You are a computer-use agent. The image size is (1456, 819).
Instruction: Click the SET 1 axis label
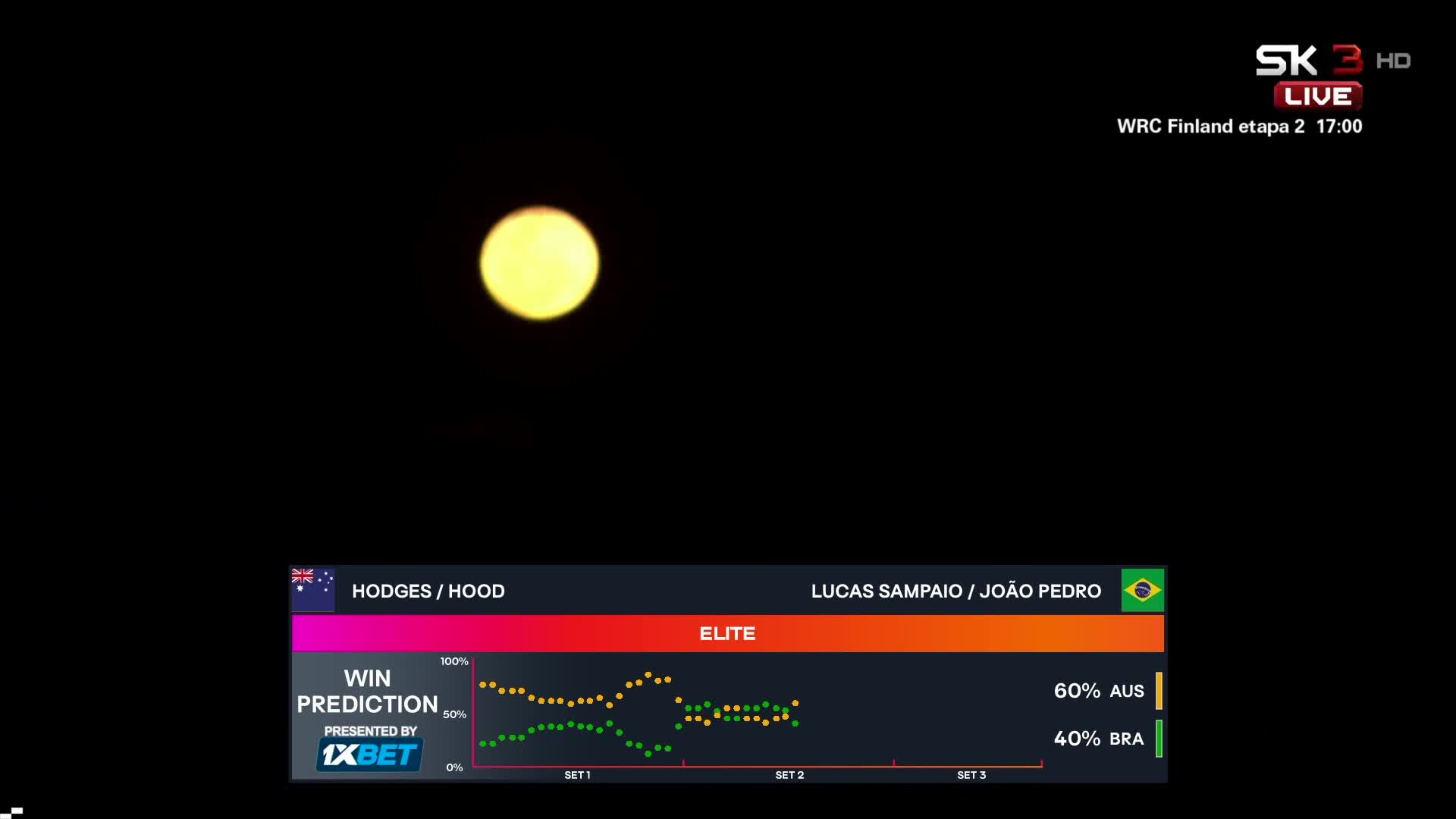pos(577,775)
